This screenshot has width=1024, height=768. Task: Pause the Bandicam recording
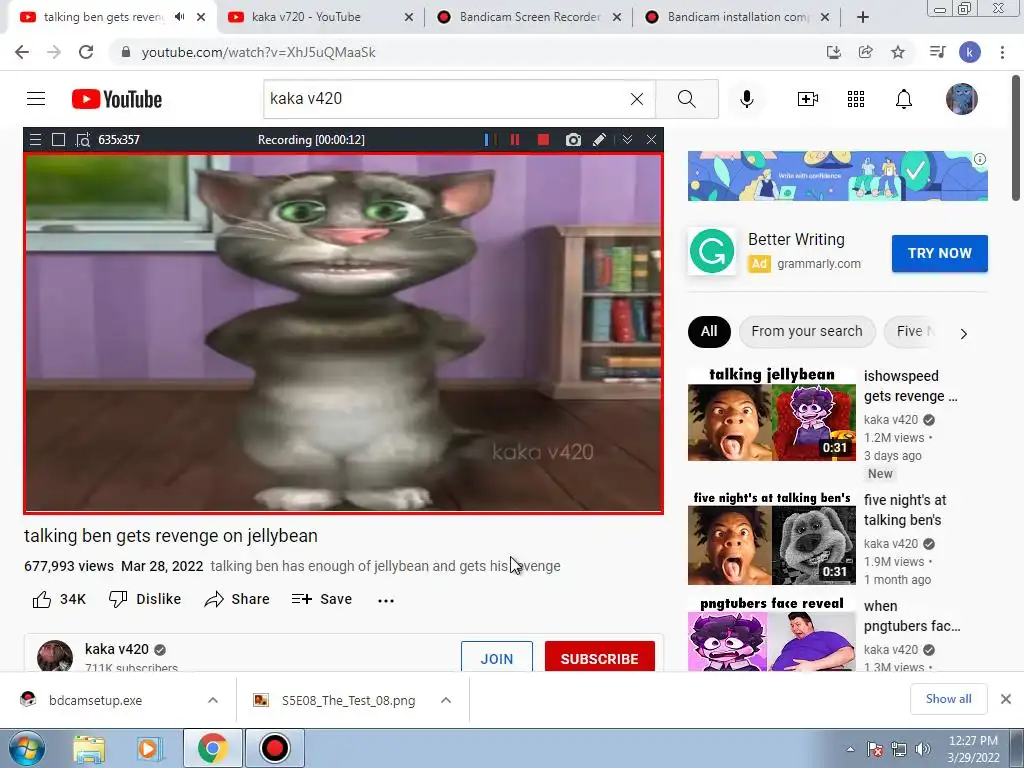coord(515,140)
